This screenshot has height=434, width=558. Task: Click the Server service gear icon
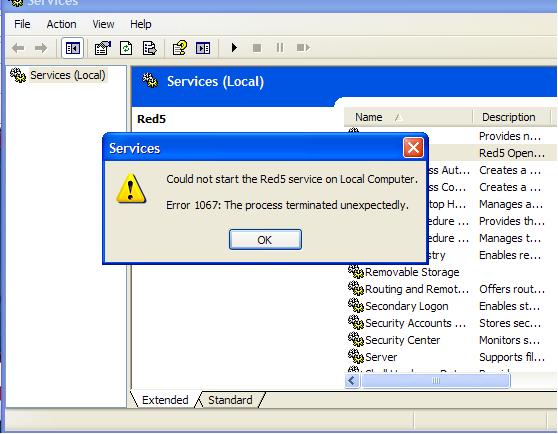coord(356,356)
